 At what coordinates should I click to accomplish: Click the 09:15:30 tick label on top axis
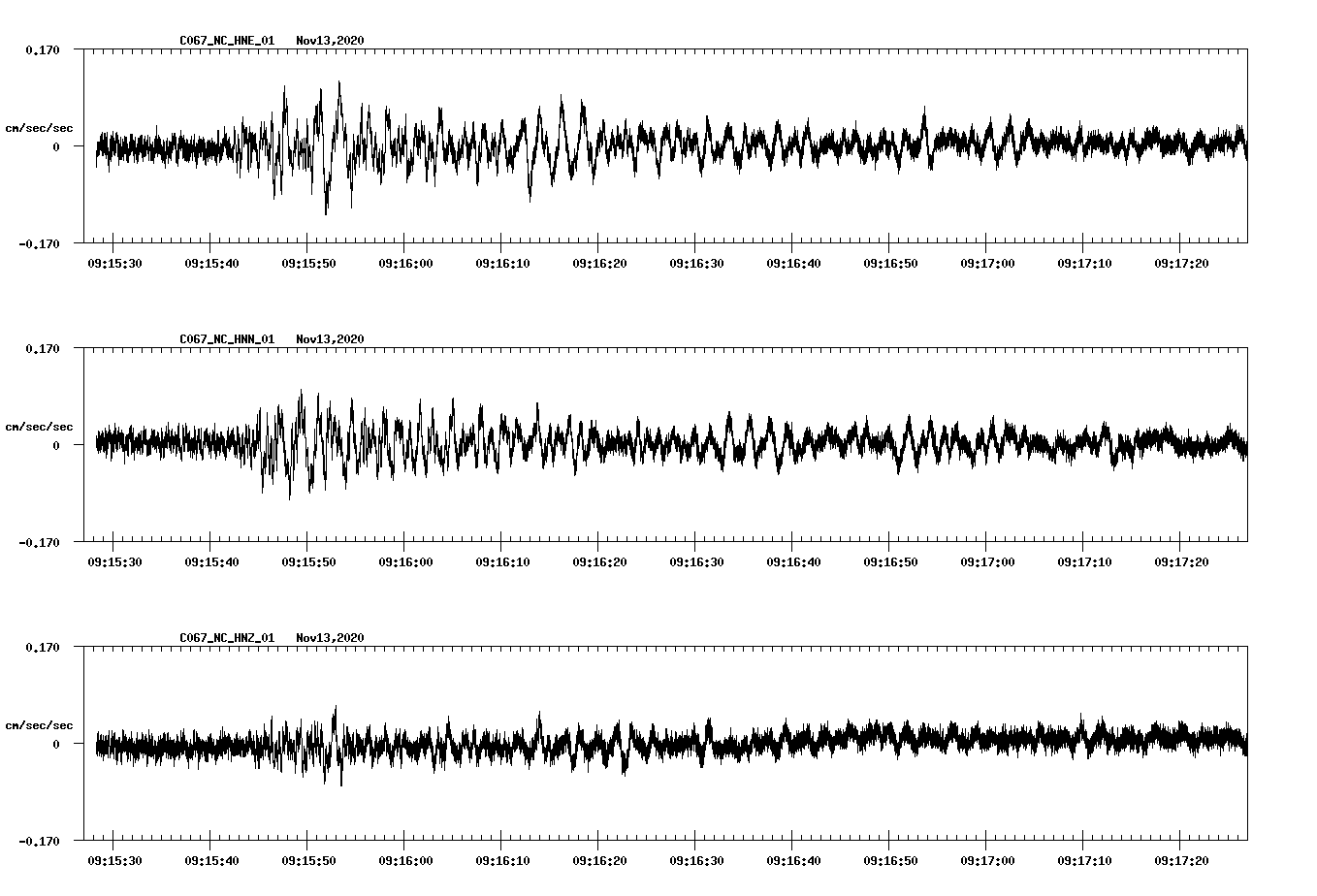click(x=116, y=261)
